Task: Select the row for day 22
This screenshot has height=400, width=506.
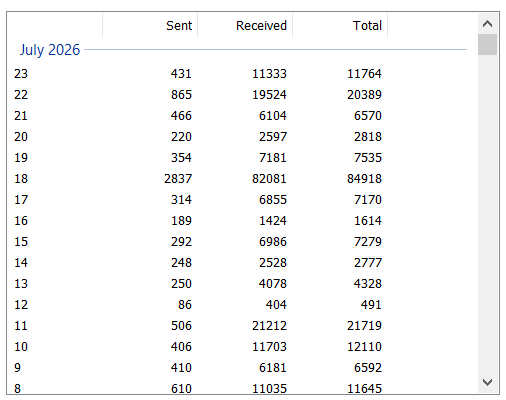Action: pos(242,94)
